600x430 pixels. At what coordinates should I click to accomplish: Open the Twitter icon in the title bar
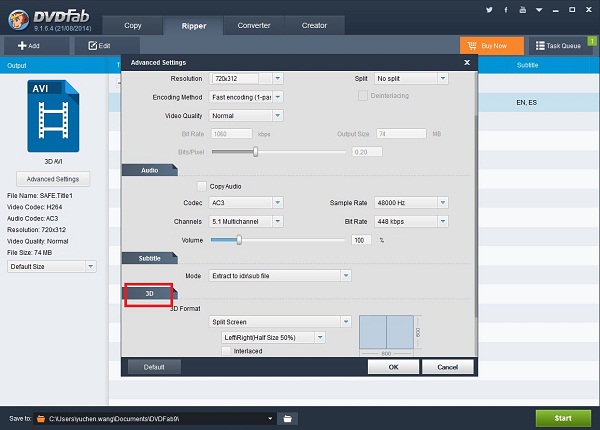click(x=489, y=10)
